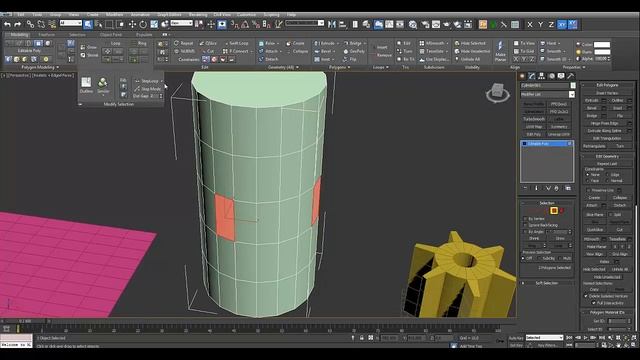The width and height of the screenshot is (640, 360).
Task: Choose the Select and Move tool
Action: pyautogui.click(x=132, y=24)
